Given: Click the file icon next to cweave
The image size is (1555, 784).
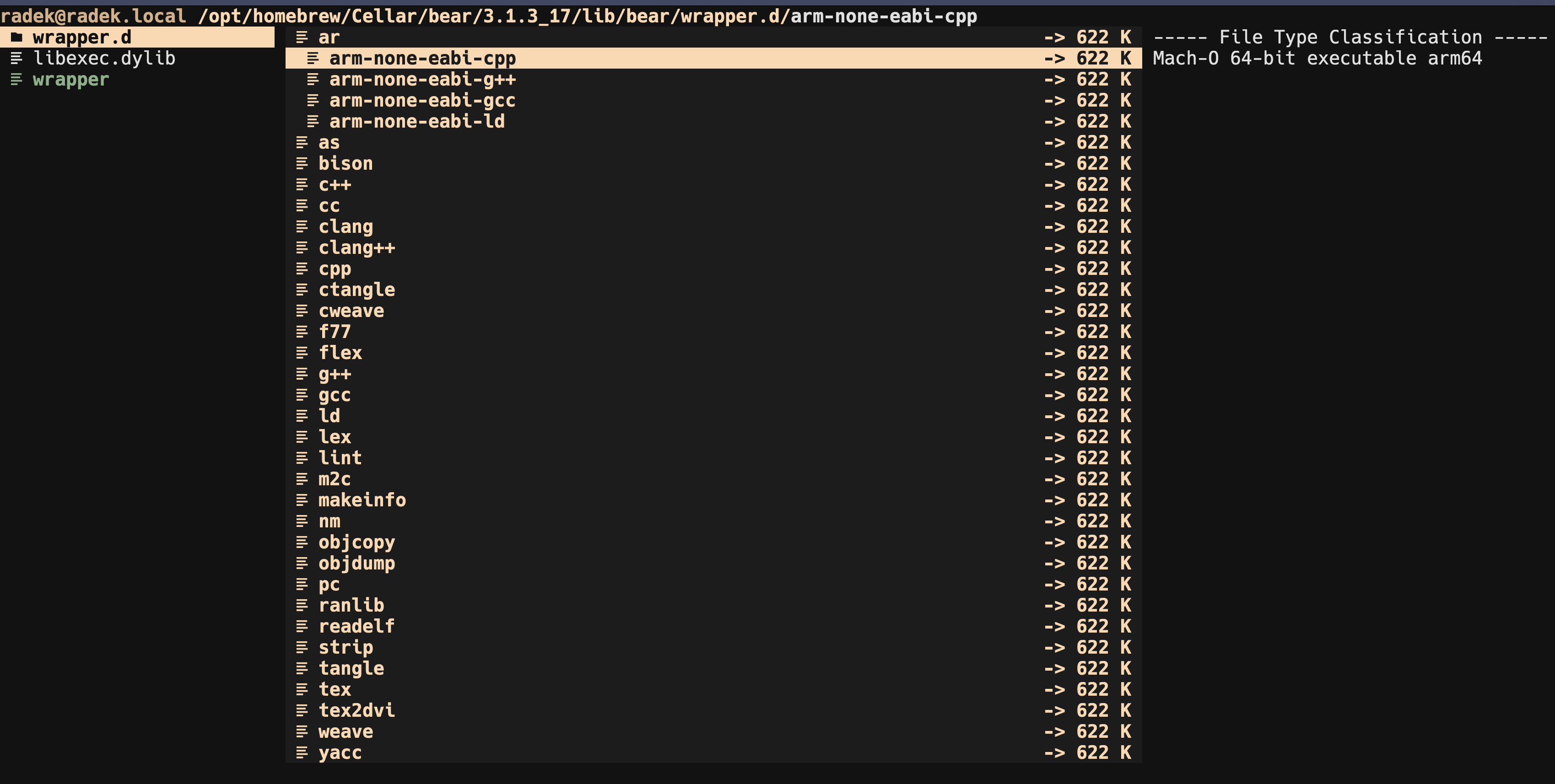Looking at the screenshot, I should [302, 311].
